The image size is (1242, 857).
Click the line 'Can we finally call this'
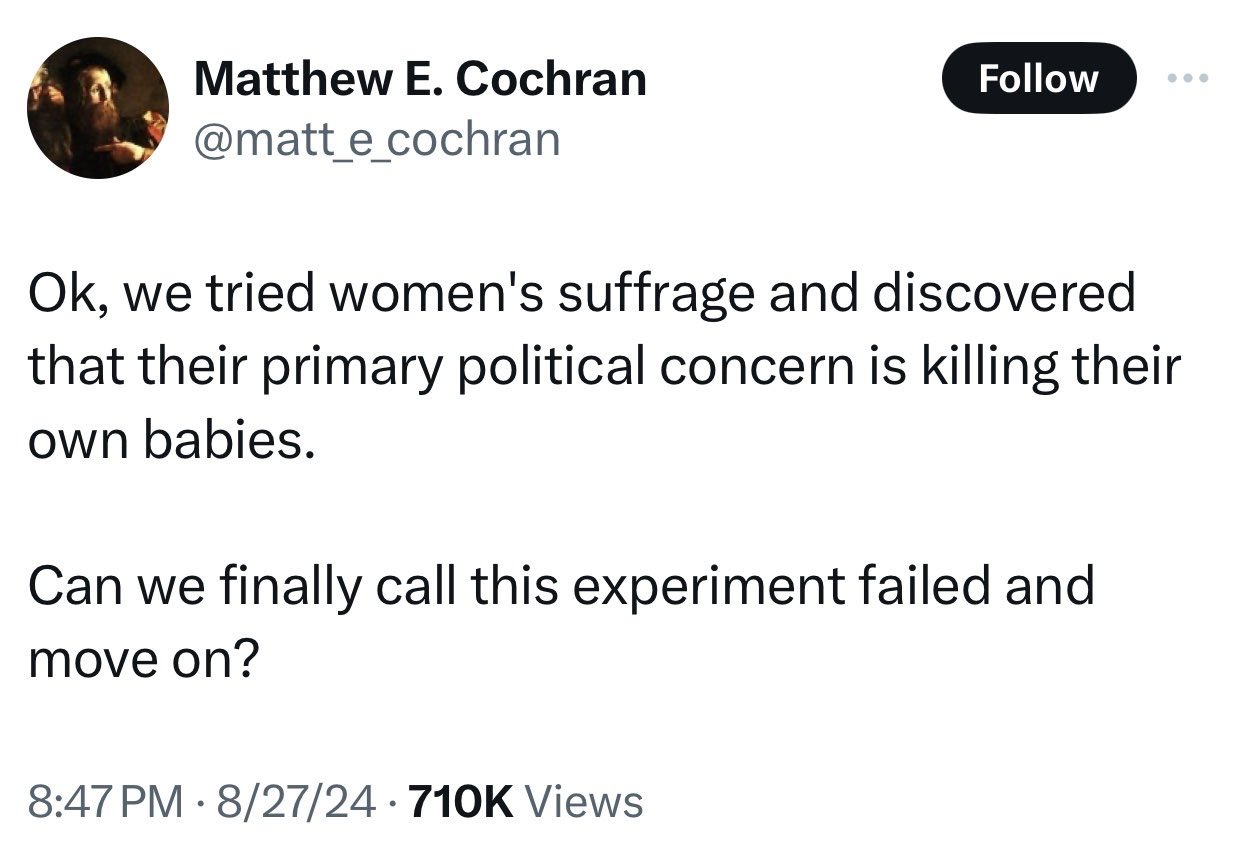click(560, 585)
